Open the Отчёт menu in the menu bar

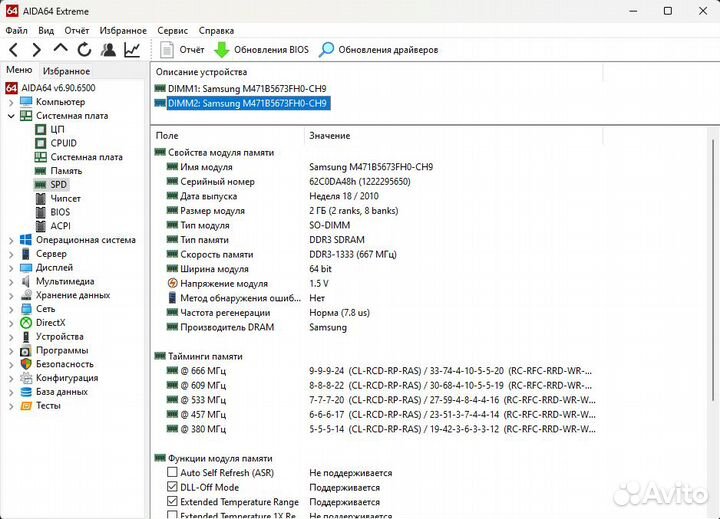point(77,31)
